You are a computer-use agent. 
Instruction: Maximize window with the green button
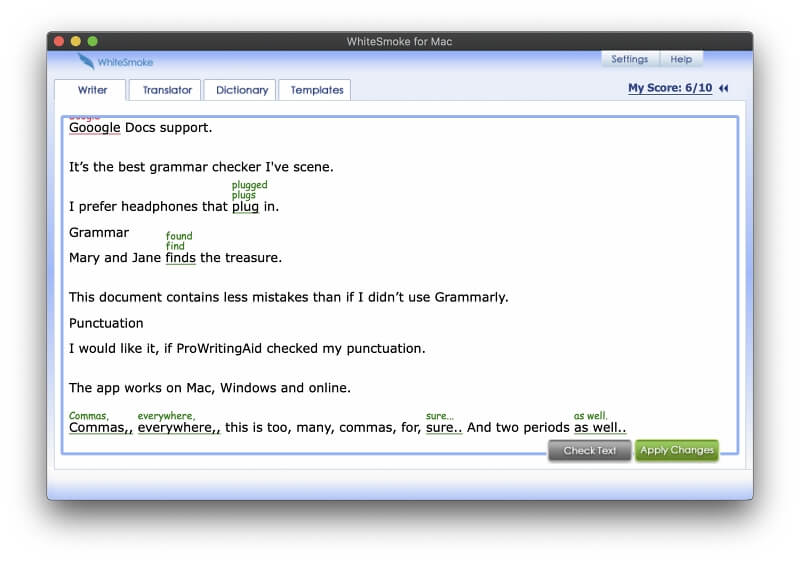tap(93, 41)
